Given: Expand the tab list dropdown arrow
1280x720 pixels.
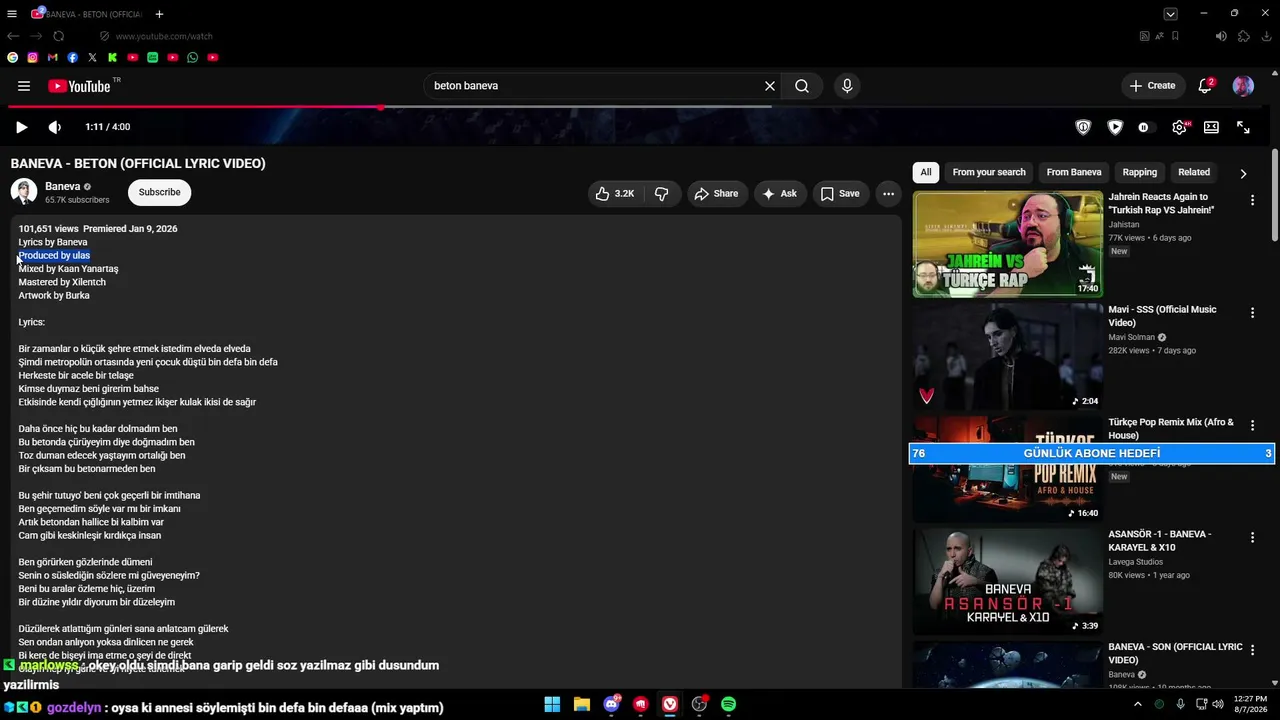Looking at the screenshot, I should (x=1170, y=14).
